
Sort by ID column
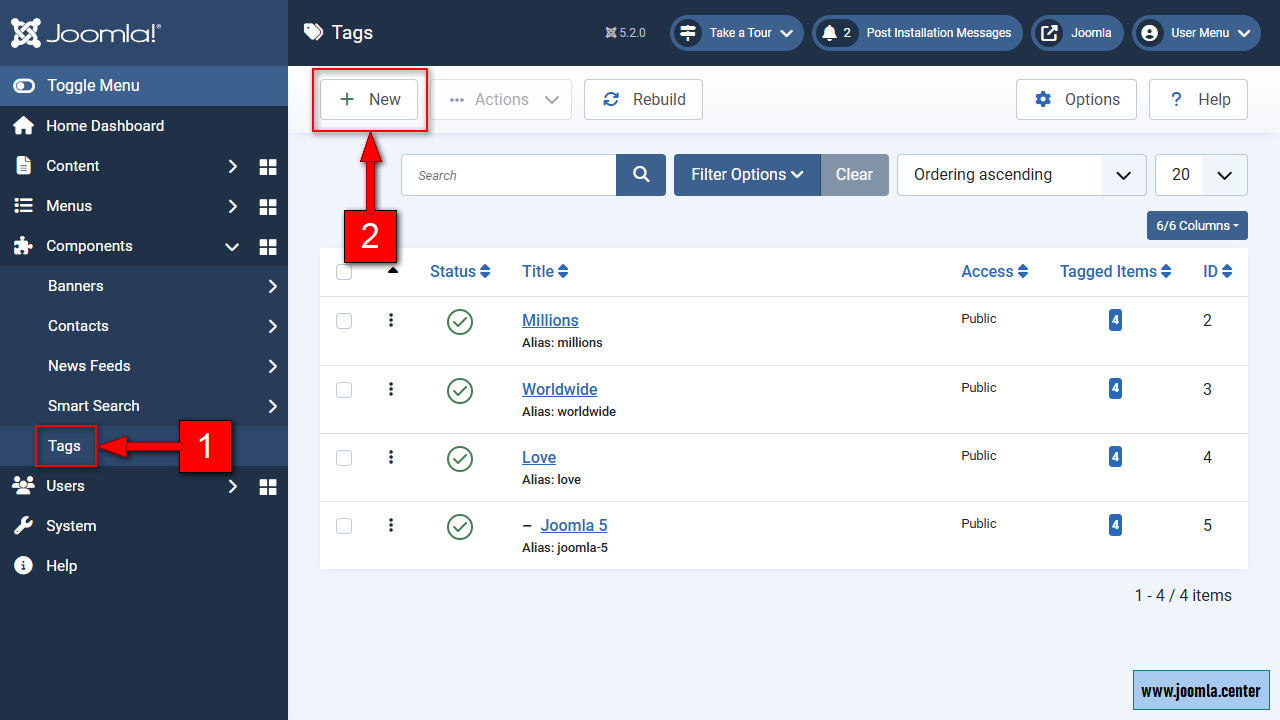[x=1217, y=271]
